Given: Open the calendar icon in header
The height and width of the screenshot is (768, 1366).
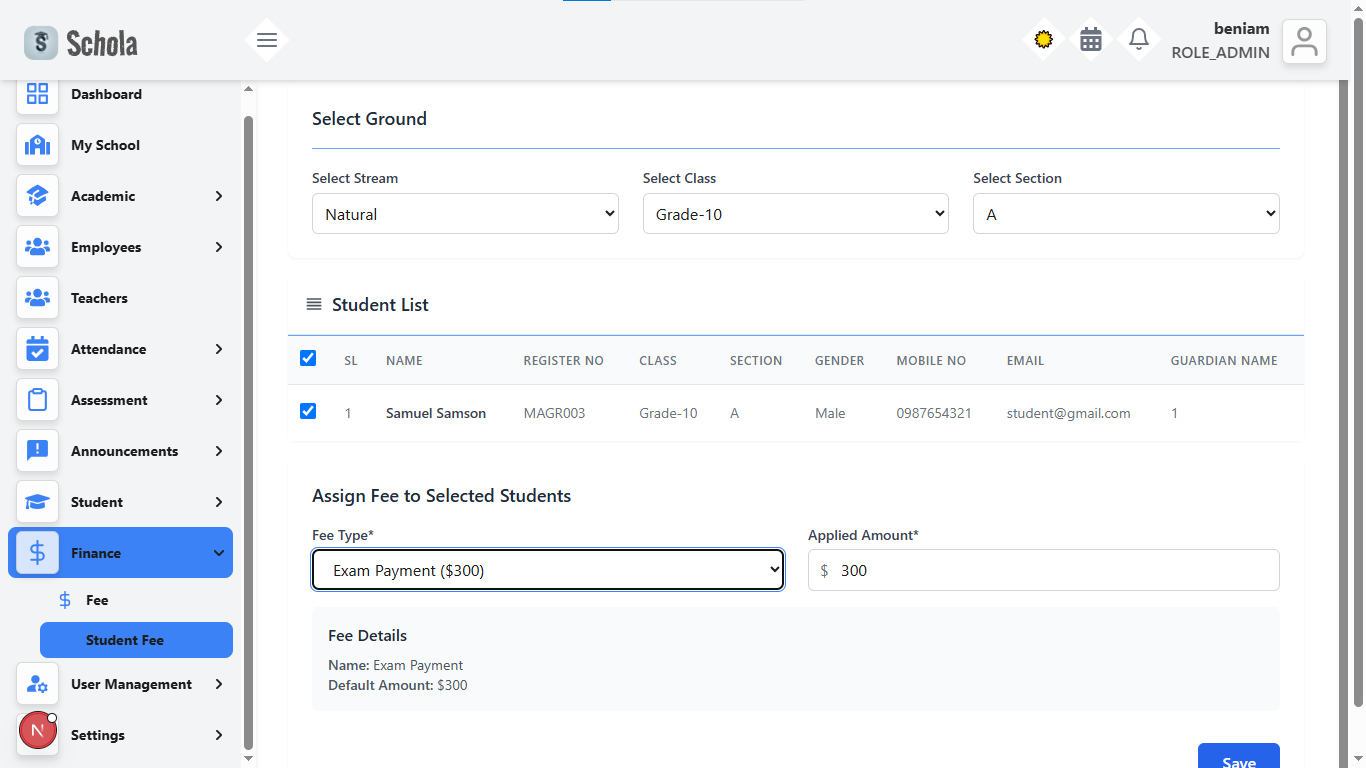Looking at the screenshot, I should pos(1091,40).
